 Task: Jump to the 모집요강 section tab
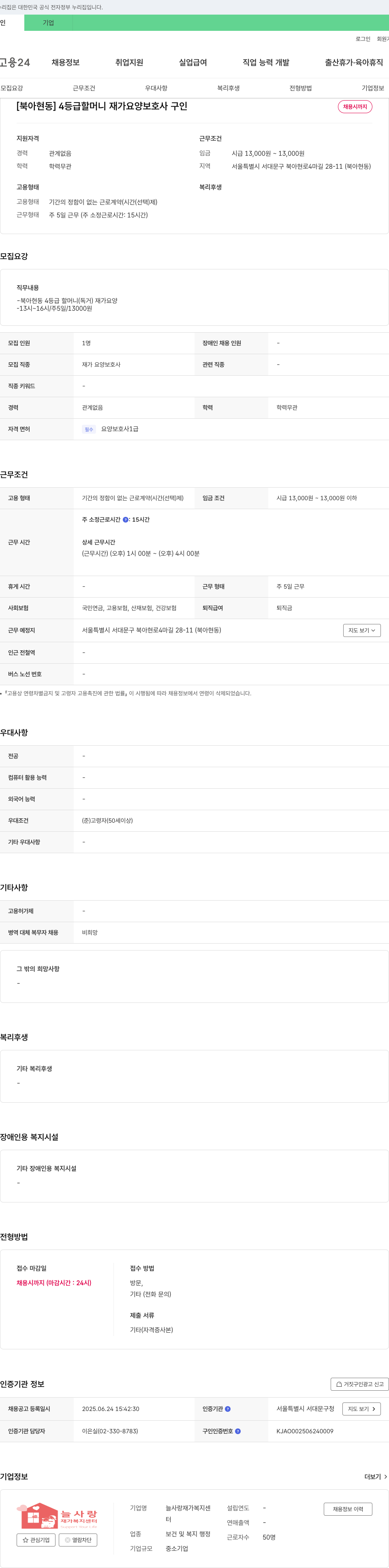click(x=11, y=88)
